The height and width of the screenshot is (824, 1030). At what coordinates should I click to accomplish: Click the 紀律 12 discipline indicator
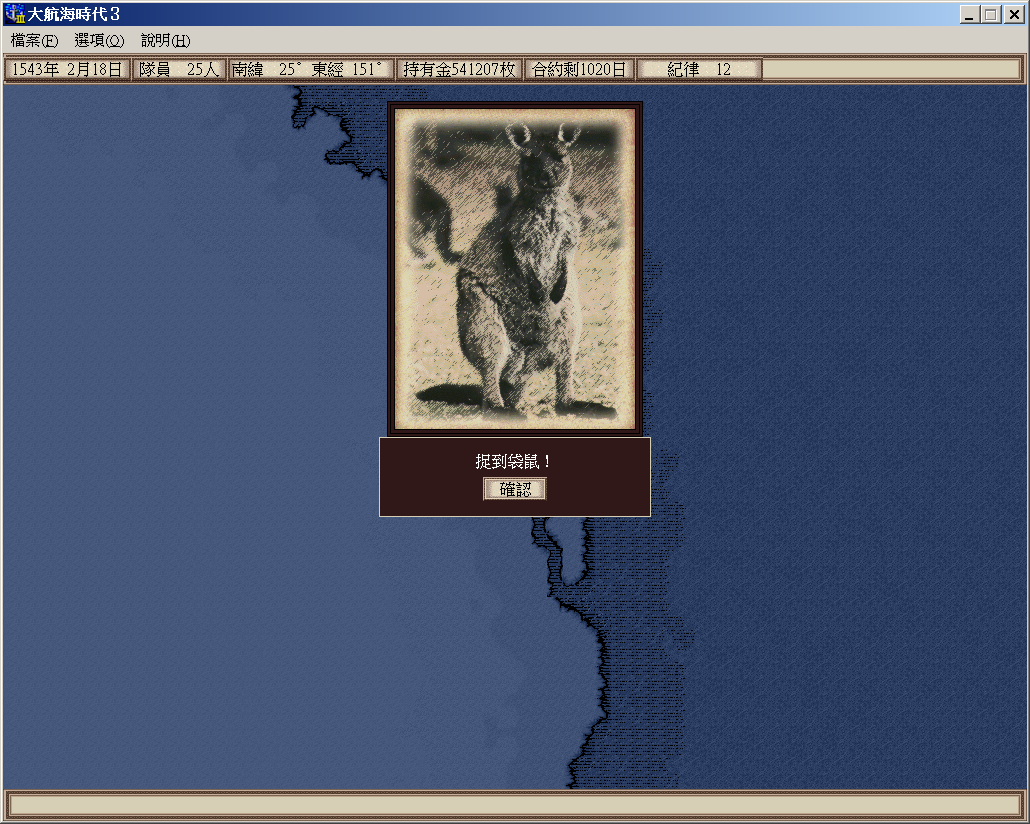pos(699,70)
